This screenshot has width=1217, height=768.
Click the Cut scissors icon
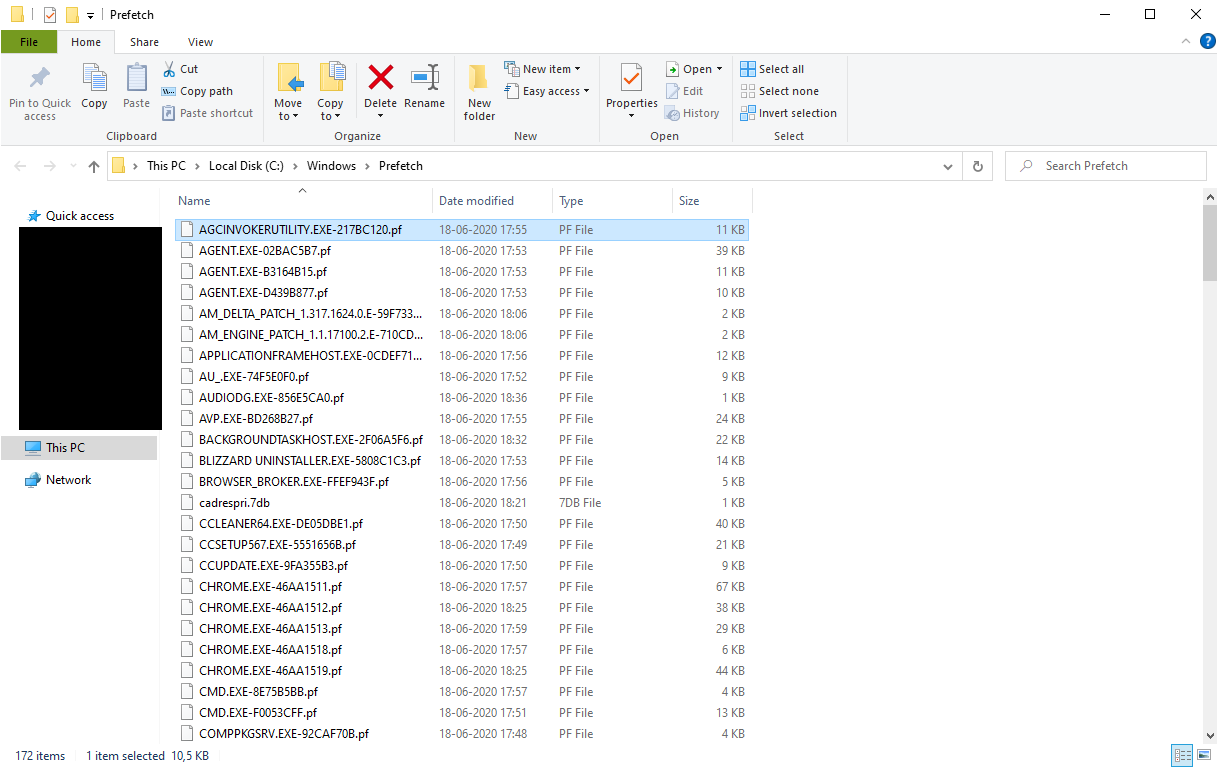[169, 69]
